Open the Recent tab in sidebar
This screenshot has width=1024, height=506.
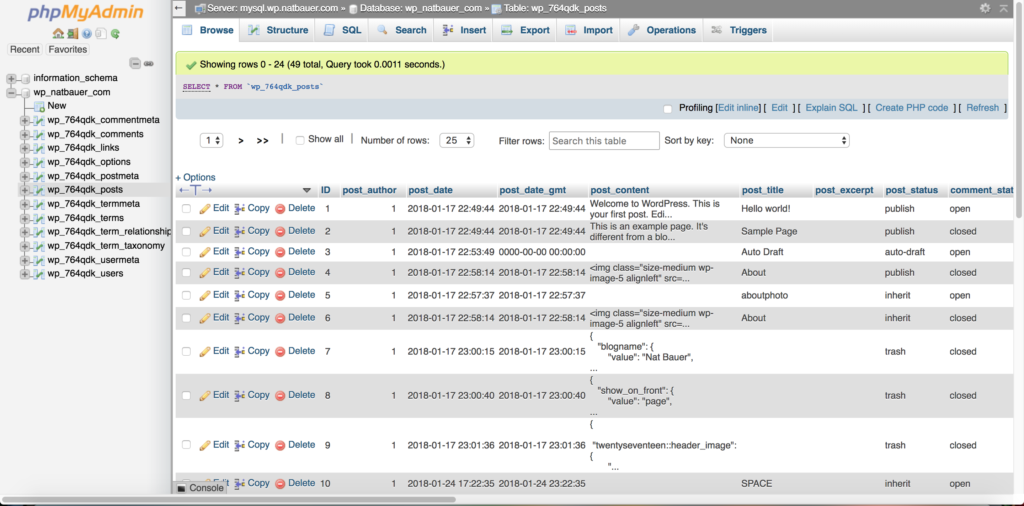click(x=25, y=50)
